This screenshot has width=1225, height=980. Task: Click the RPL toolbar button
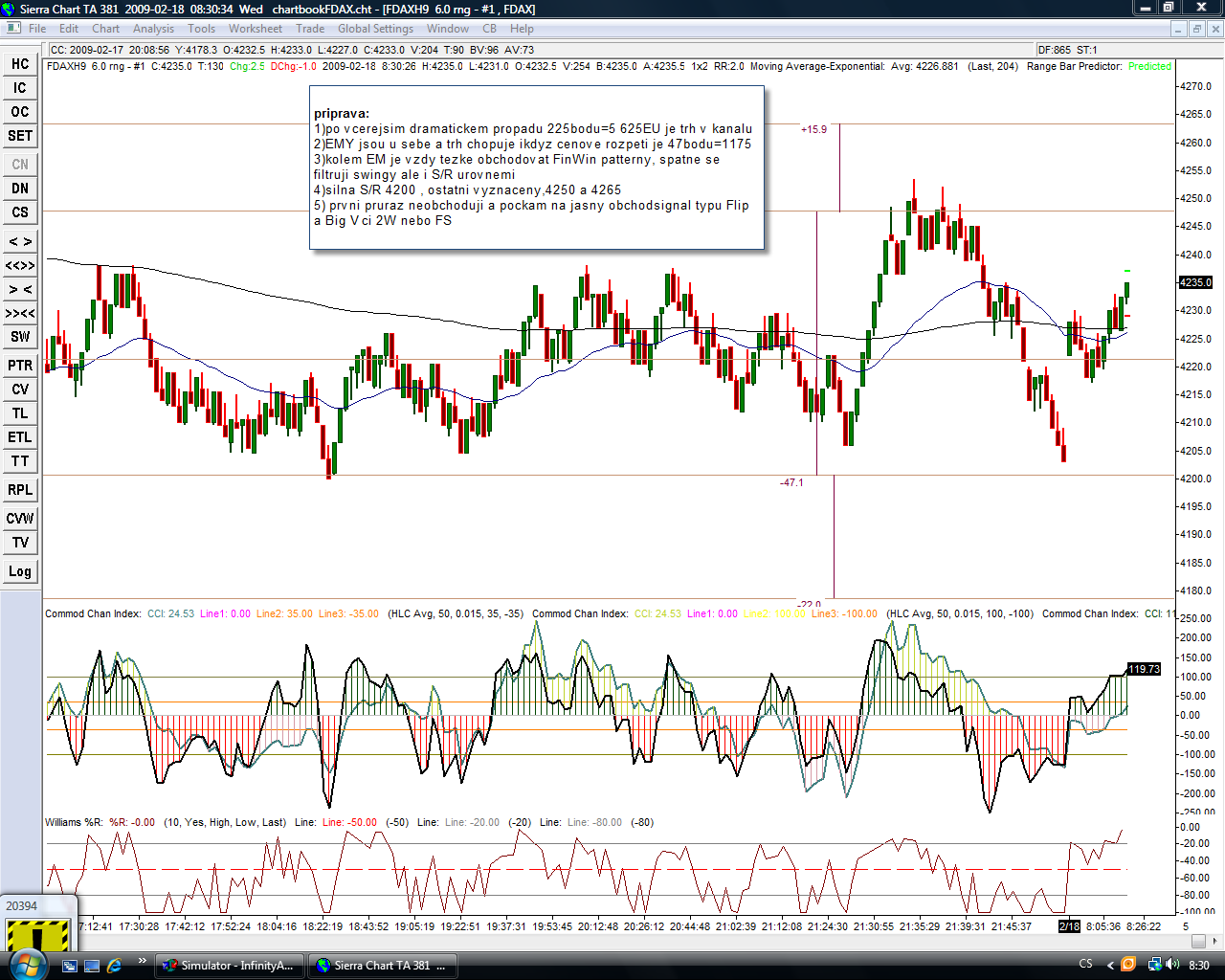tap(20, 490)
